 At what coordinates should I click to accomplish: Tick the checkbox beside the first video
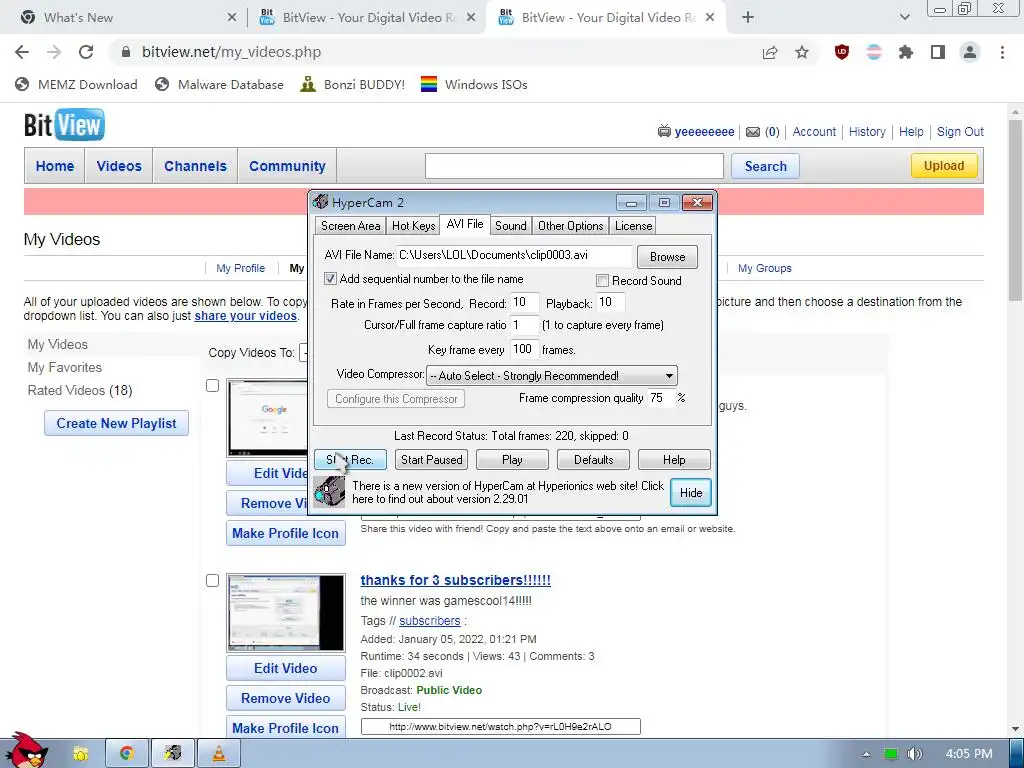(x=212, y=385)
